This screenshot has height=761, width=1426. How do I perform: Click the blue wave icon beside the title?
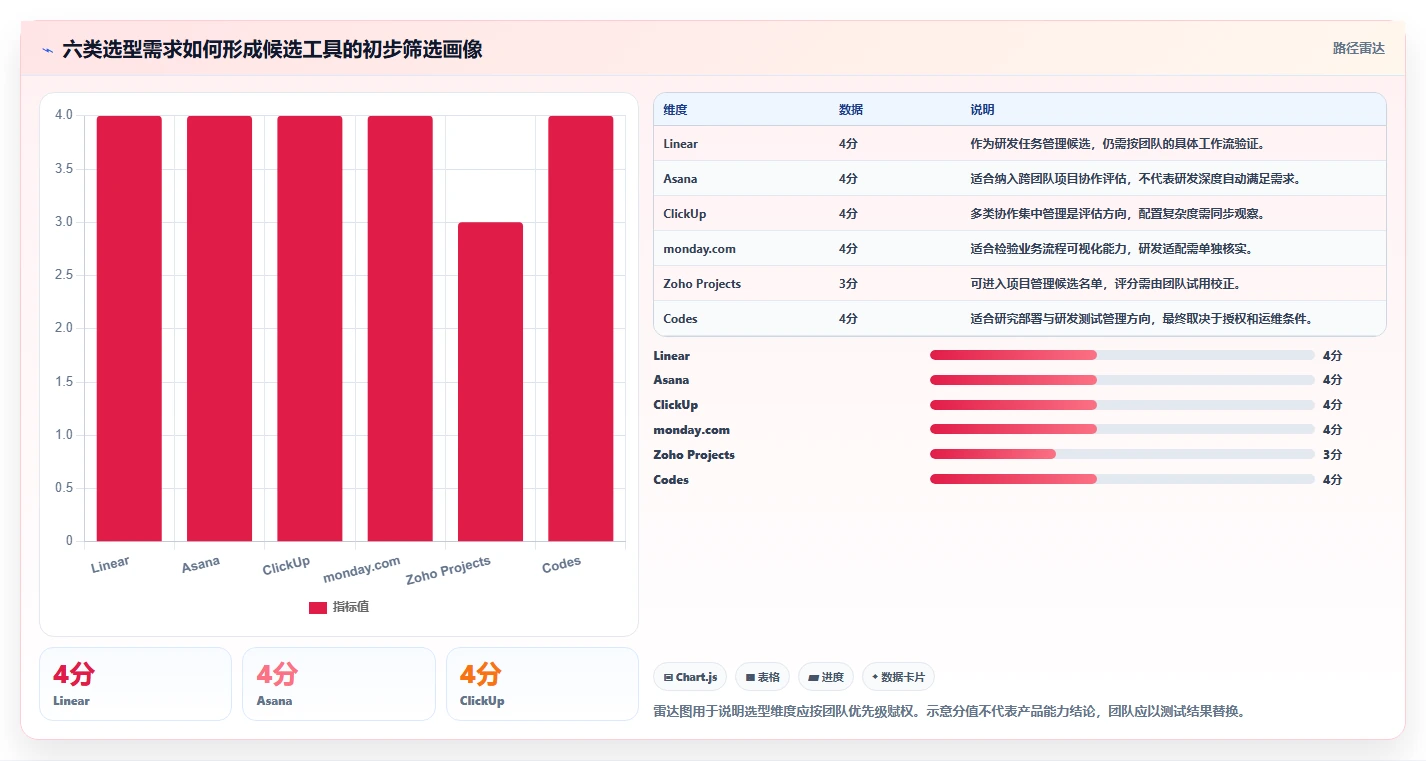coord(47,50)
